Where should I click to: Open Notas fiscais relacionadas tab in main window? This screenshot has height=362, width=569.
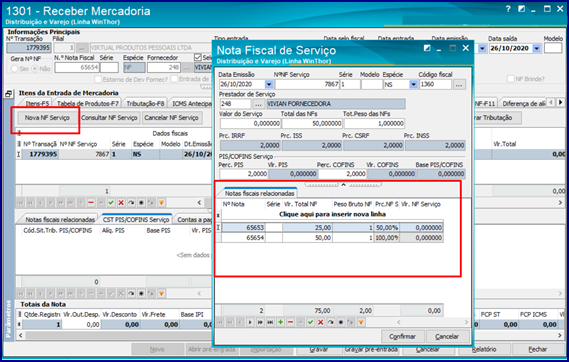(60, 219)
